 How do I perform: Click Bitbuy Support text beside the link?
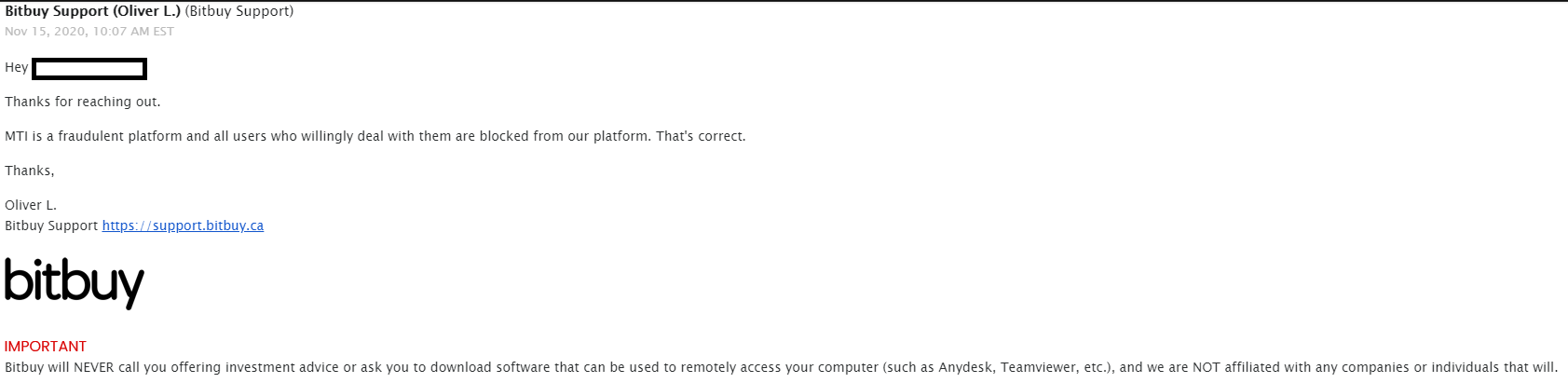click(51, 226)
